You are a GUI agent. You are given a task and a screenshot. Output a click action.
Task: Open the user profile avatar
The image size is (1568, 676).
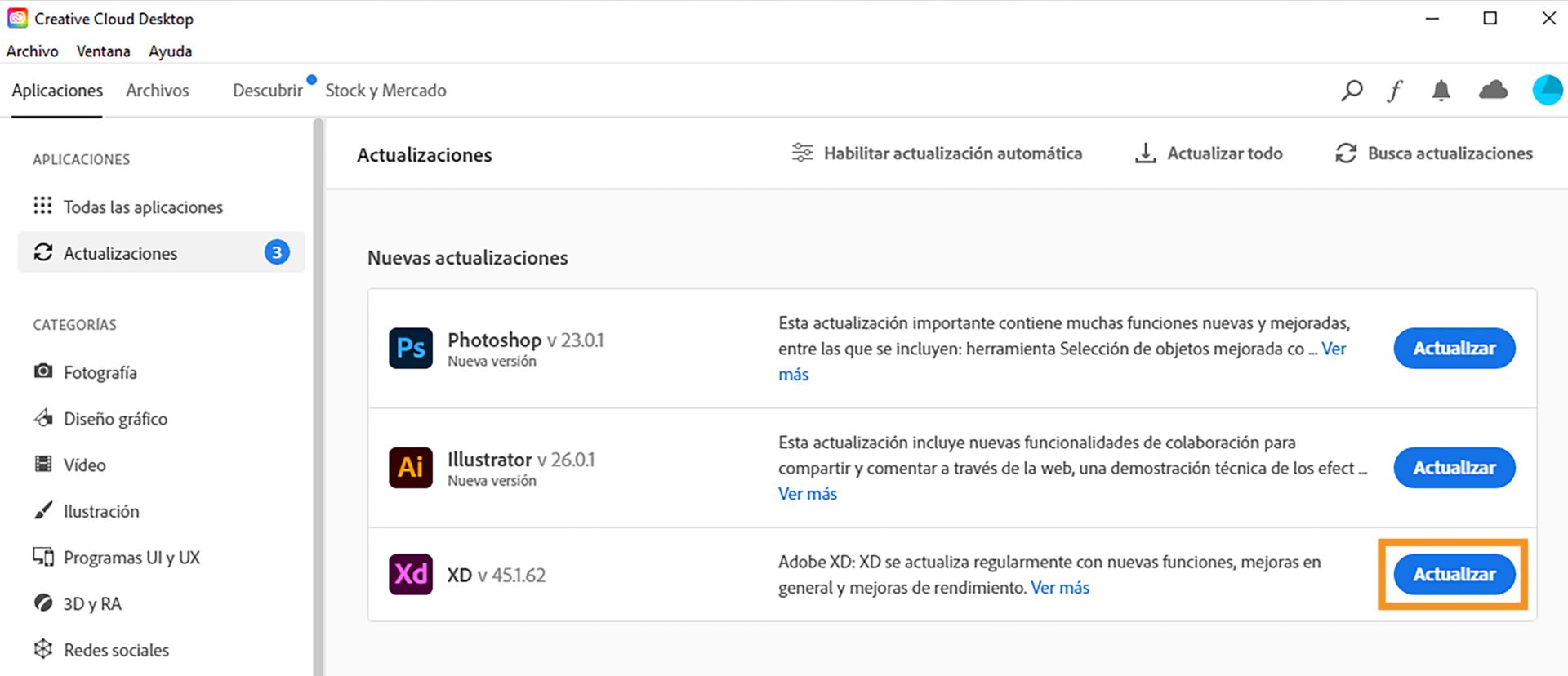point(1547,90)
